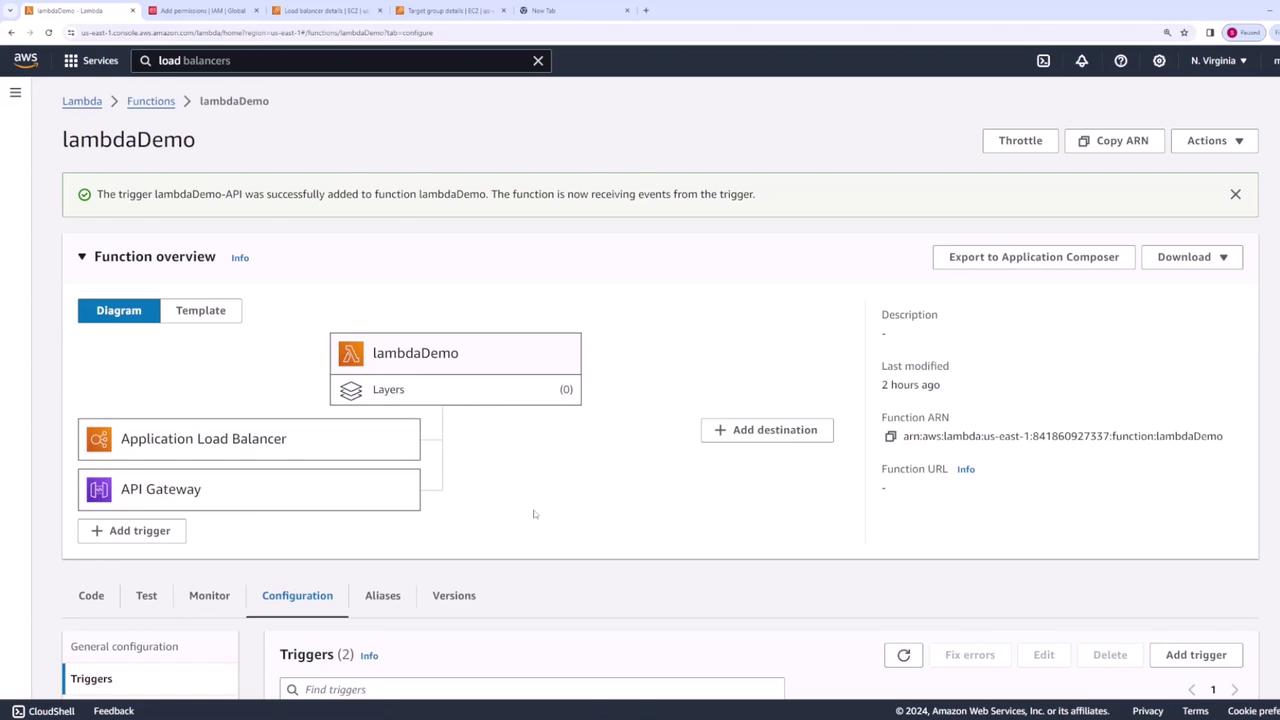Switch to the Aliases tab
1280x720 pixels.
click(x=383, y=596)
